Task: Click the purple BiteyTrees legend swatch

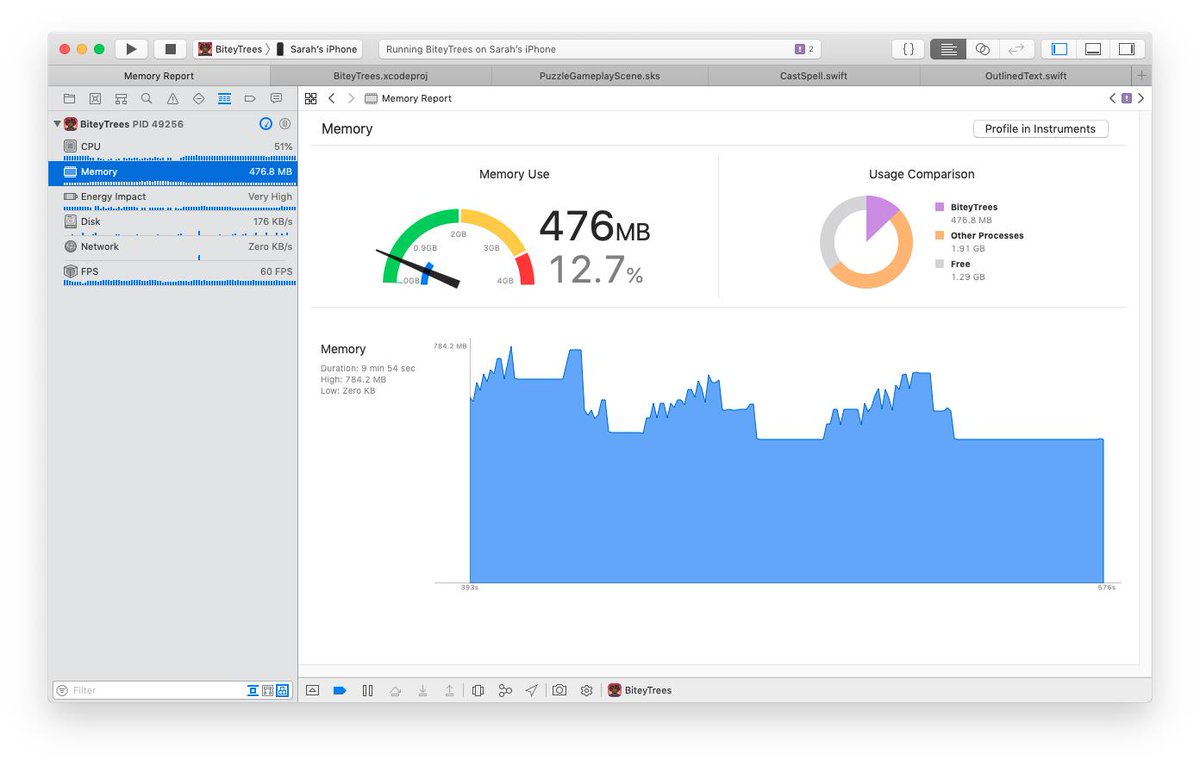Action: pyautogui.click(x=939, y=207)
